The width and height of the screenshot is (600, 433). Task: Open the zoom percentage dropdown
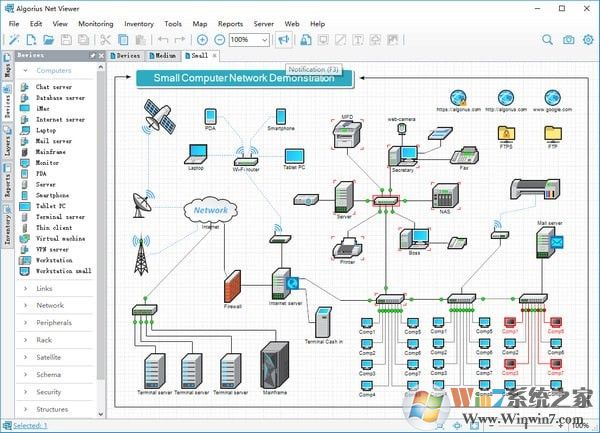coord(264,40)
